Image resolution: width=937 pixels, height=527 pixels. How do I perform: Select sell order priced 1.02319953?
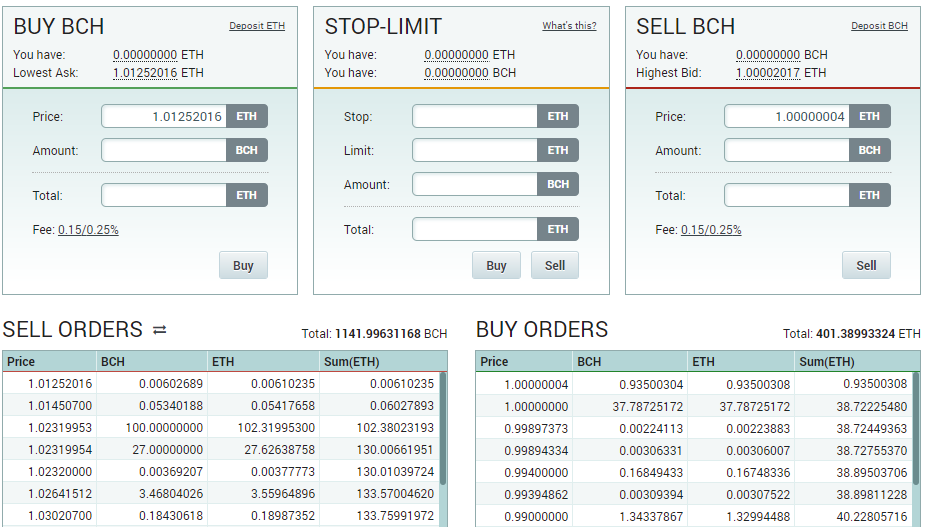click(221, 428)
